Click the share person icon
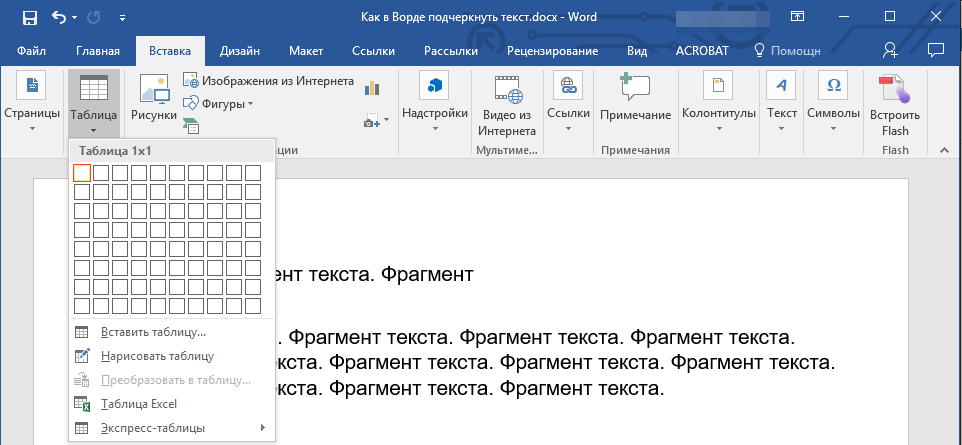Viewport: 962px width, 445px height. pos(890,50)
